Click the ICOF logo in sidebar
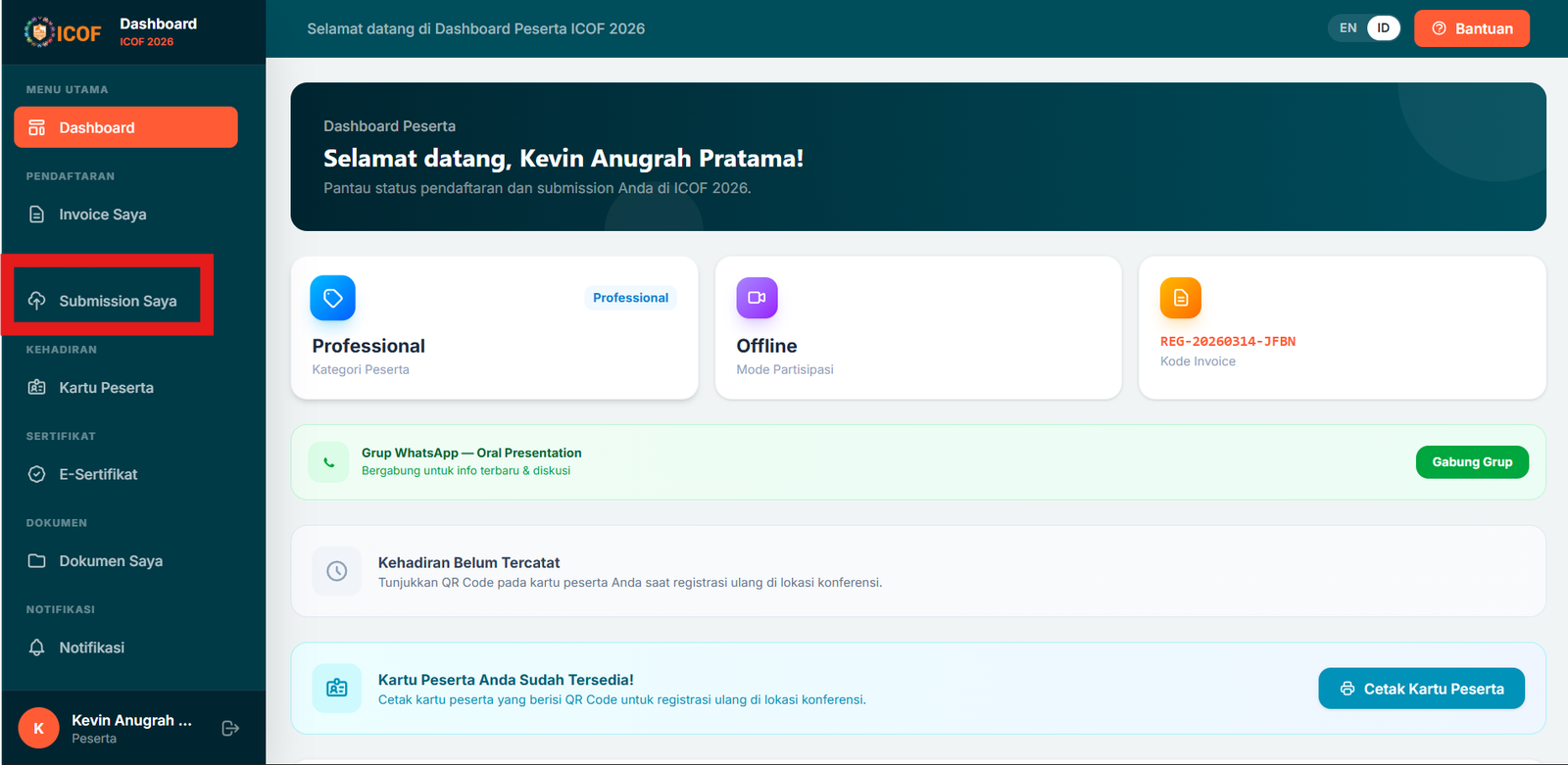This screenshot has height=765, width=1568. [63, 32]
